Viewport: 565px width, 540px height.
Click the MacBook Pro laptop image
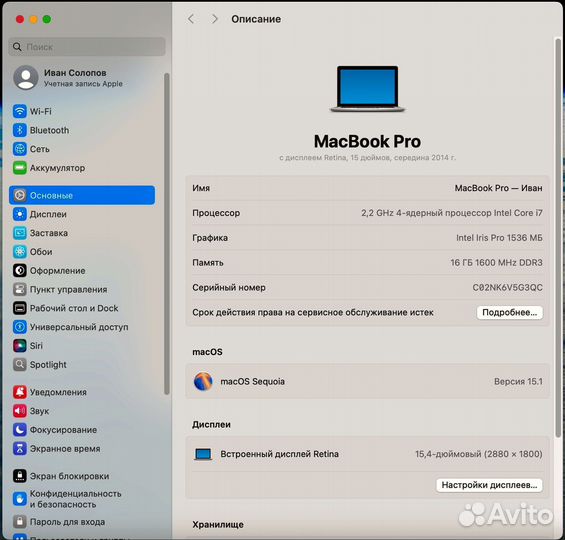(x=368, y=89)
